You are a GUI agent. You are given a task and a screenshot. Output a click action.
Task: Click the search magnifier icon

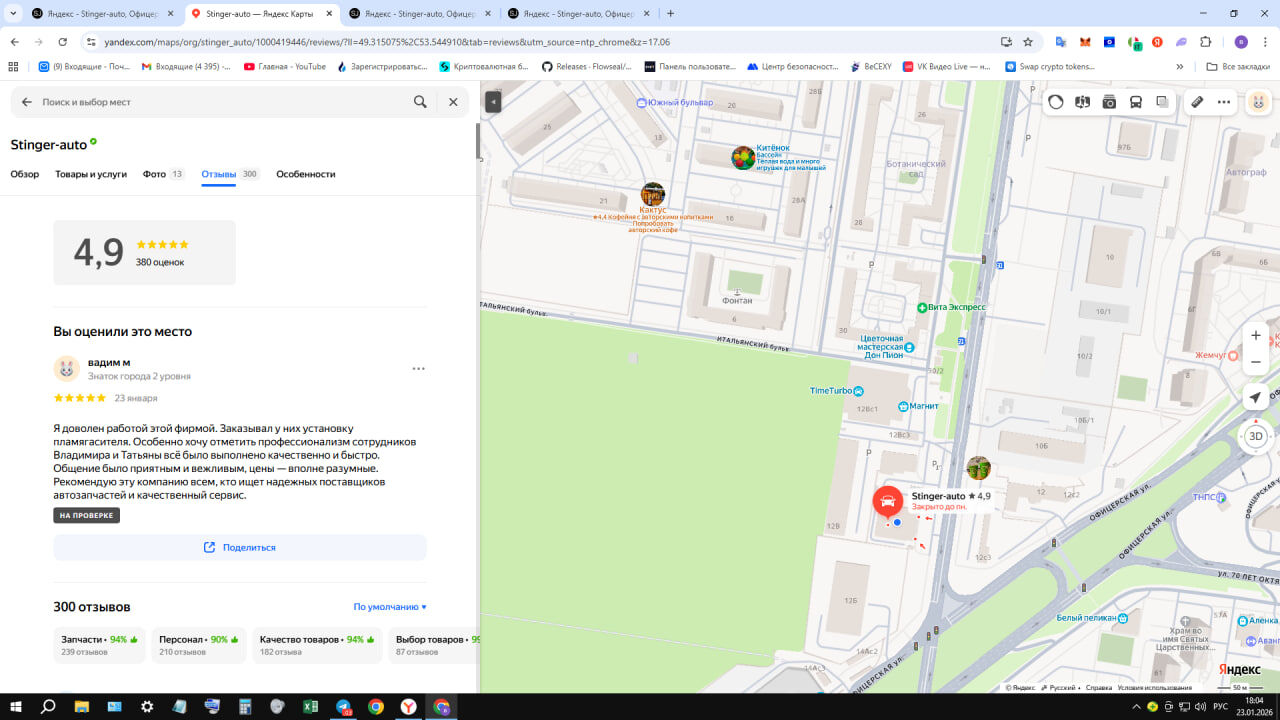421,102
